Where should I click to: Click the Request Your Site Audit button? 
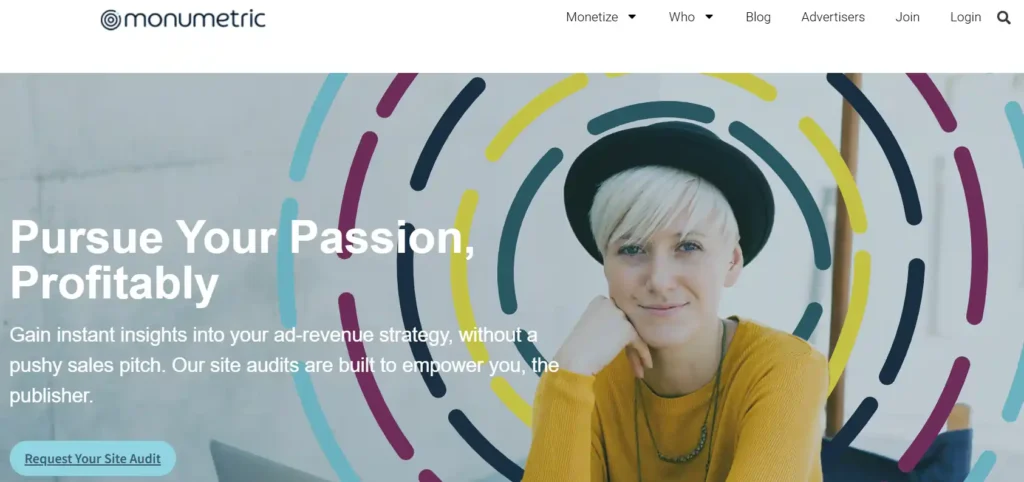click(93, 458)
